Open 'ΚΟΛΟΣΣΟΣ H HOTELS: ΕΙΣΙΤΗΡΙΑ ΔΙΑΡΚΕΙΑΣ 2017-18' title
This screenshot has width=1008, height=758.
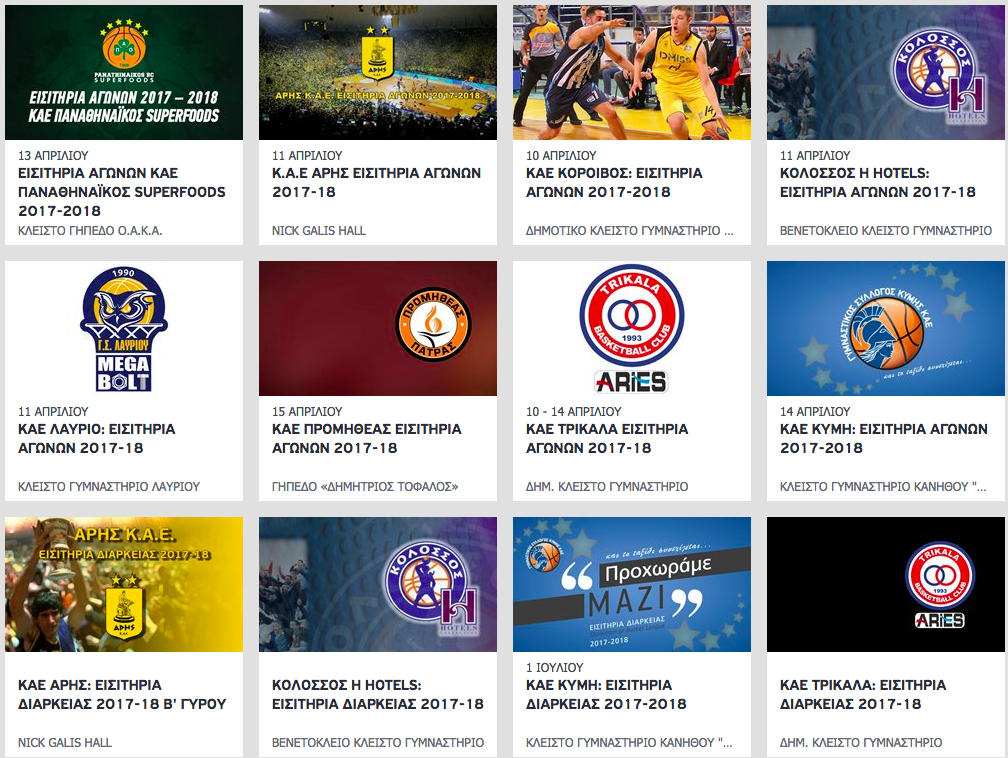tap(377, 694)
